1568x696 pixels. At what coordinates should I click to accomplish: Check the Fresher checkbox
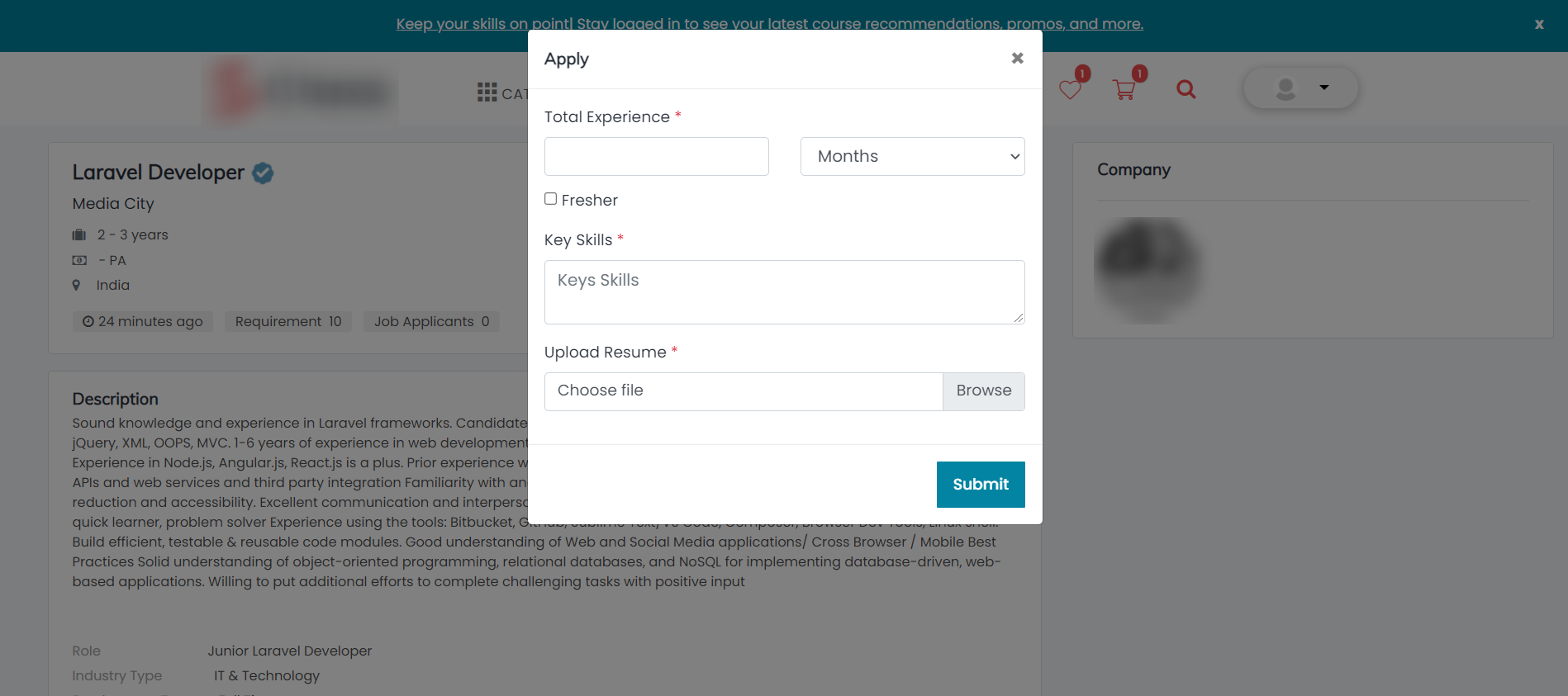point(551,199)
